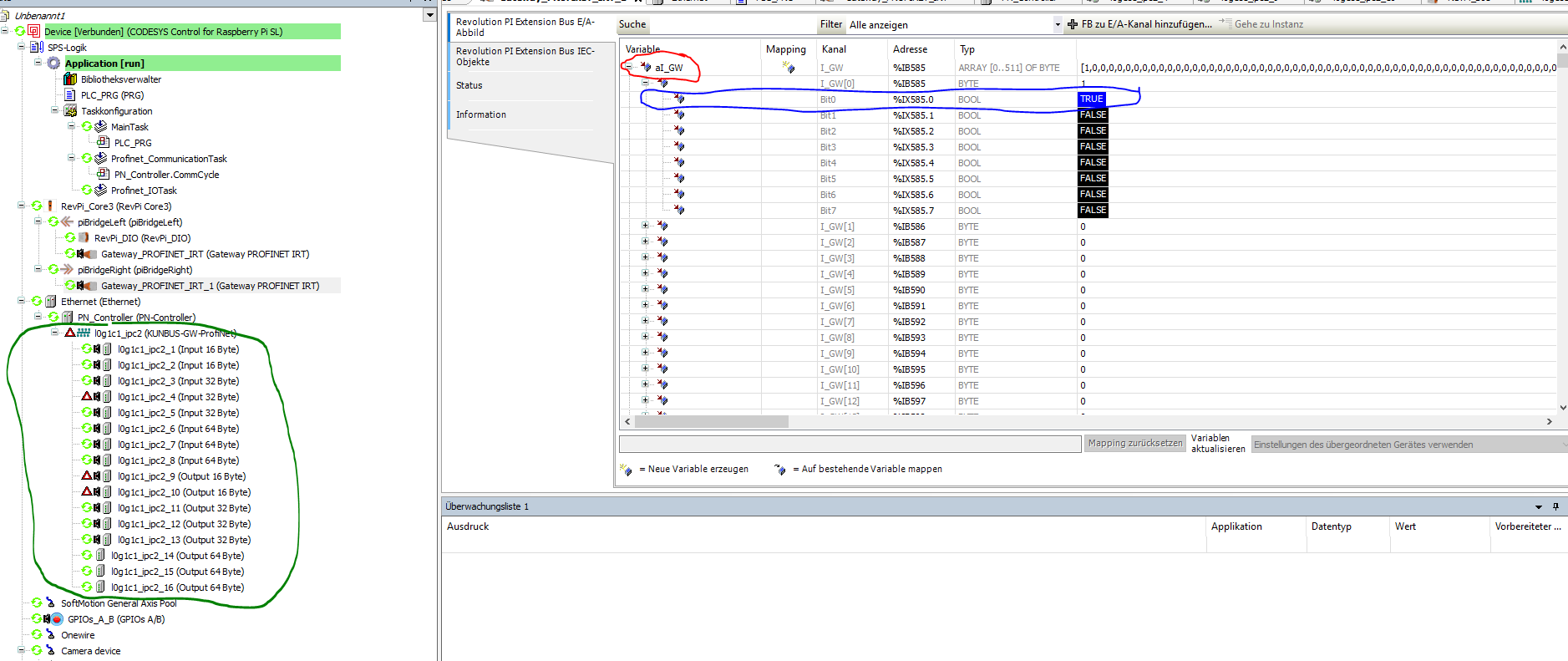Expand the I_GW[1] byte node

(645, 226)
